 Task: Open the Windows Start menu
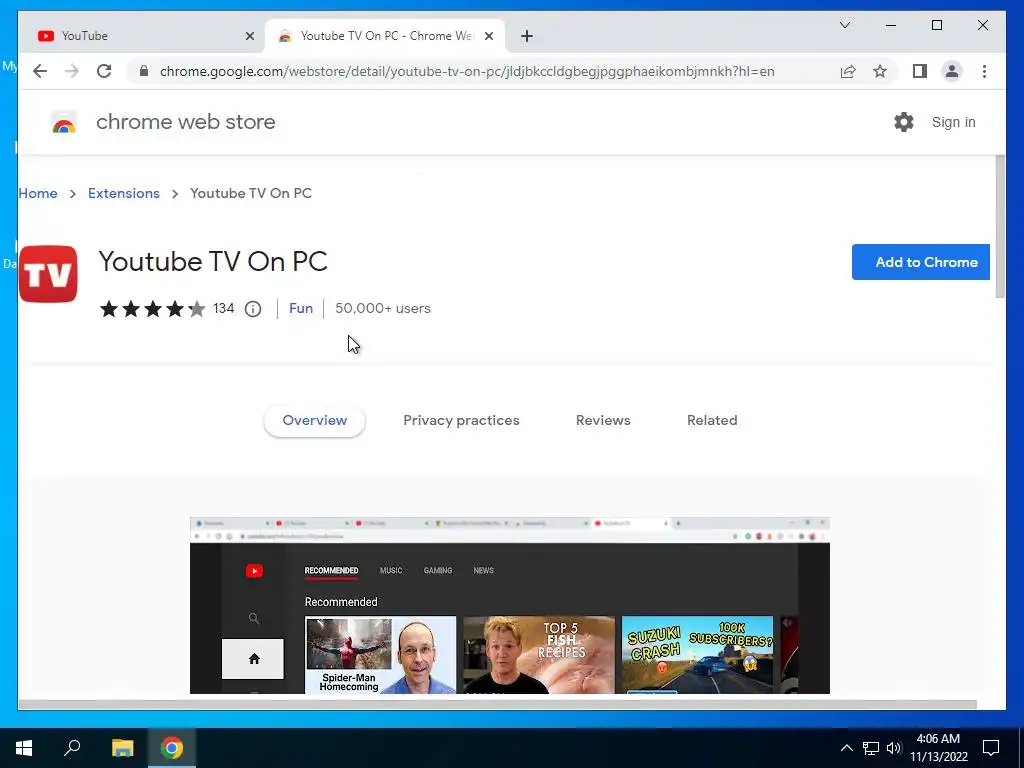(x=24, y=748)
